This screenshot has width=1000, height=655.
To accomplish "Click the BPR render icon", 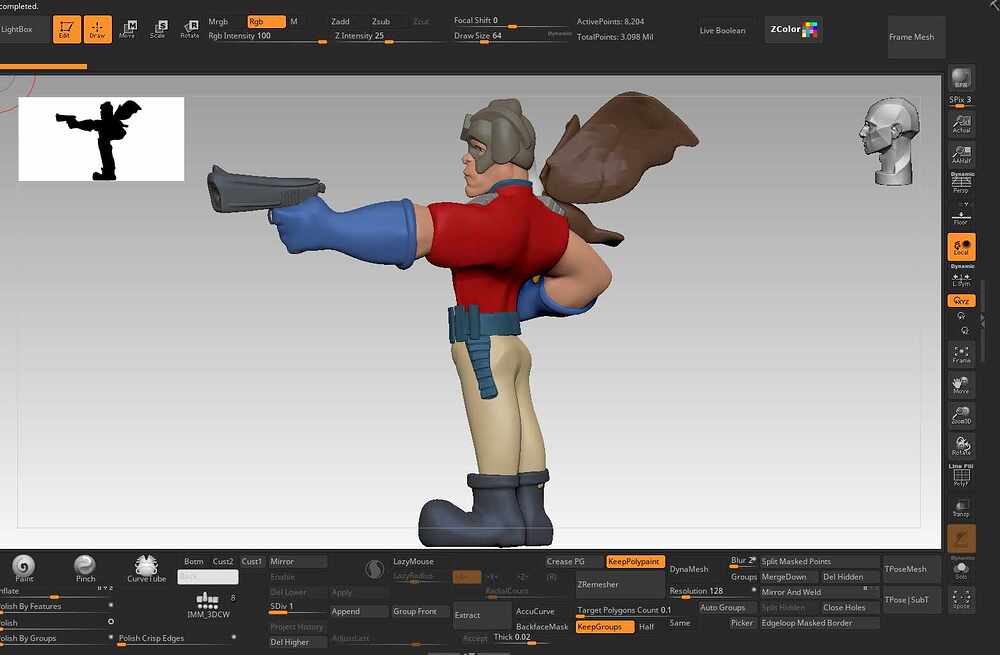I will (x=961, y=78).
